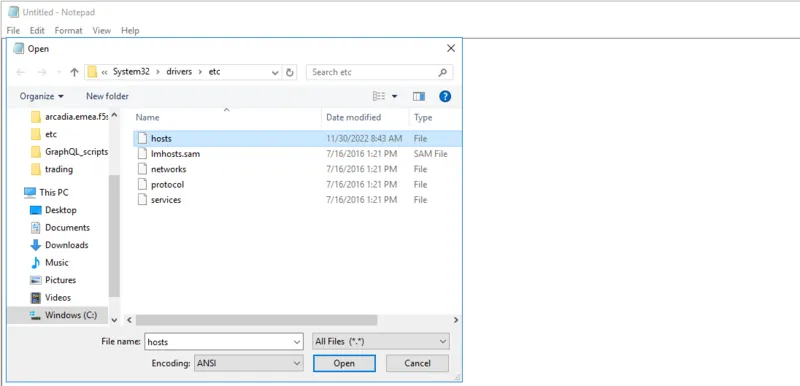Viewport: 800px width, 386px height.
Task: Select Downloads in navigation pane
Action: coord(59,245)
